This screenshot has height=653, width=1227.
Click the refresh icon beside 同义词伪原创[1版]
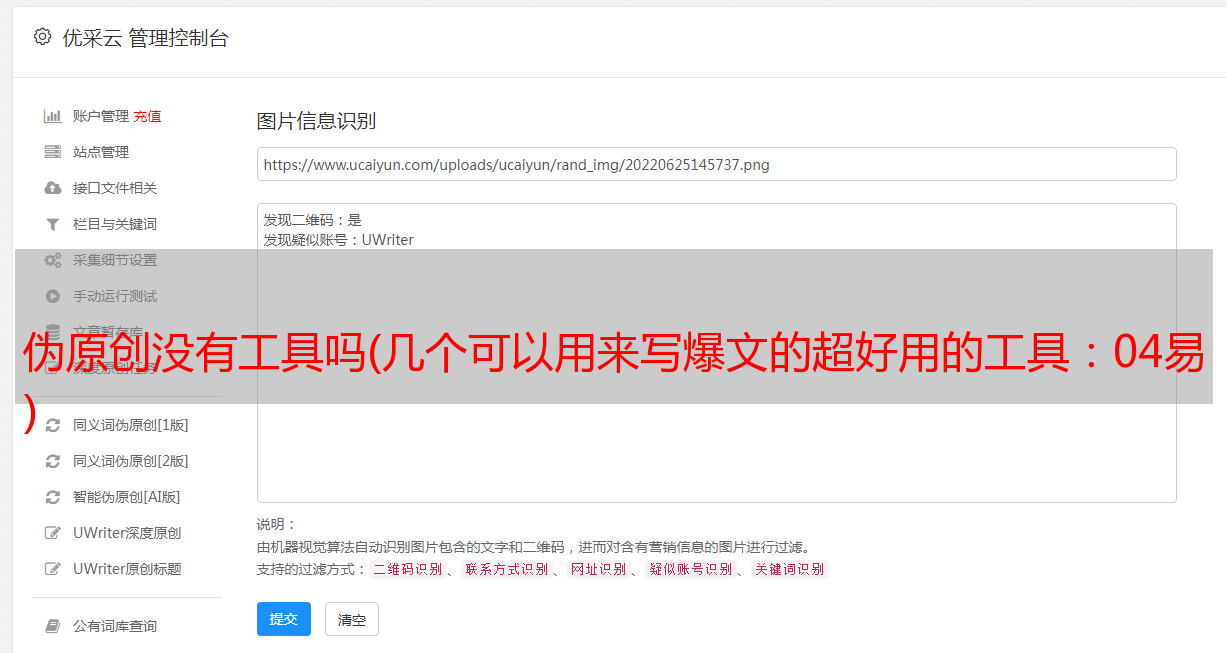coord(53,425)
